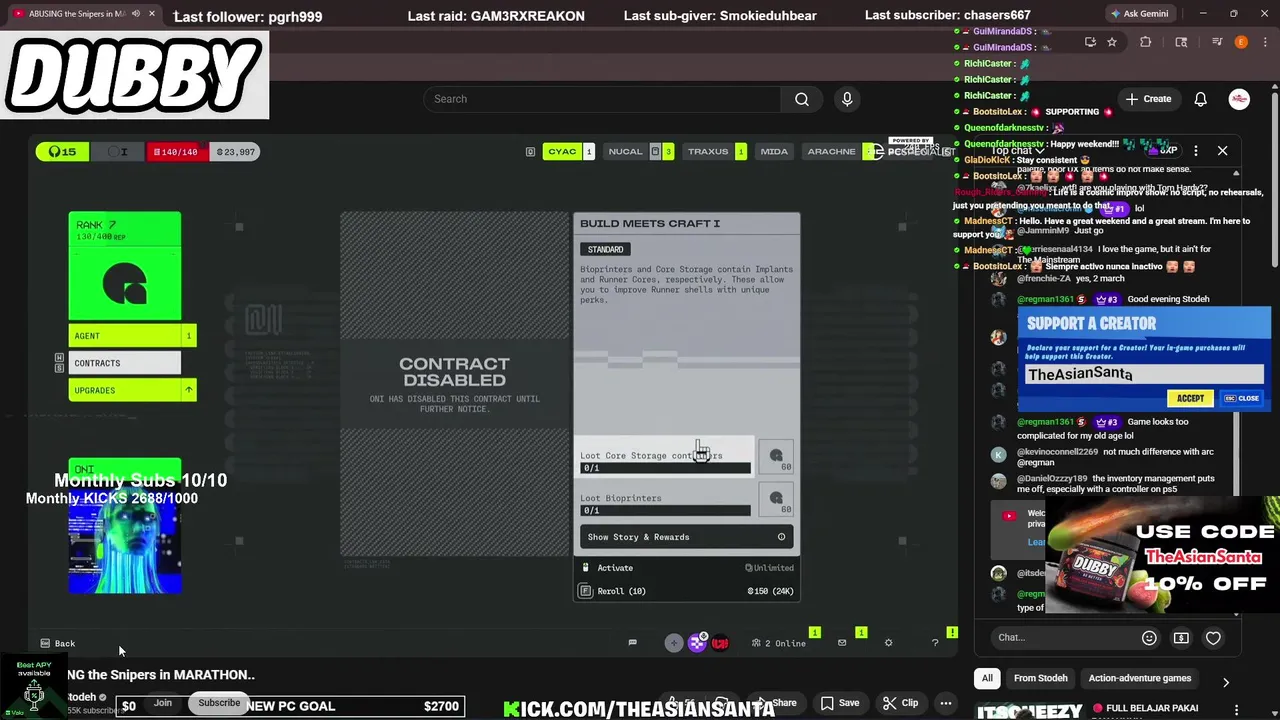The image size is (1280, 720).
Task: Select the All filter chip
Action: 987,678
